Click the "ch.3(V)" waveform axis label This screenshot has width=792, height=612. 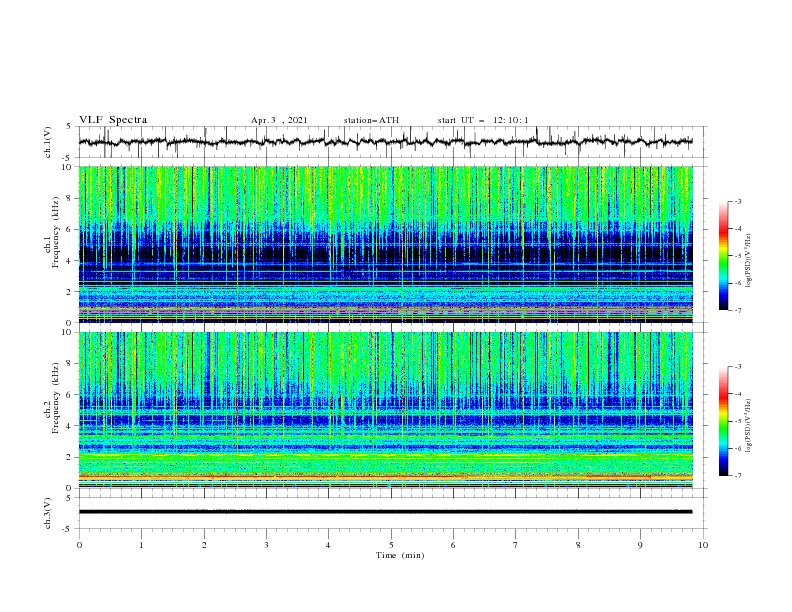coord(48,513)
